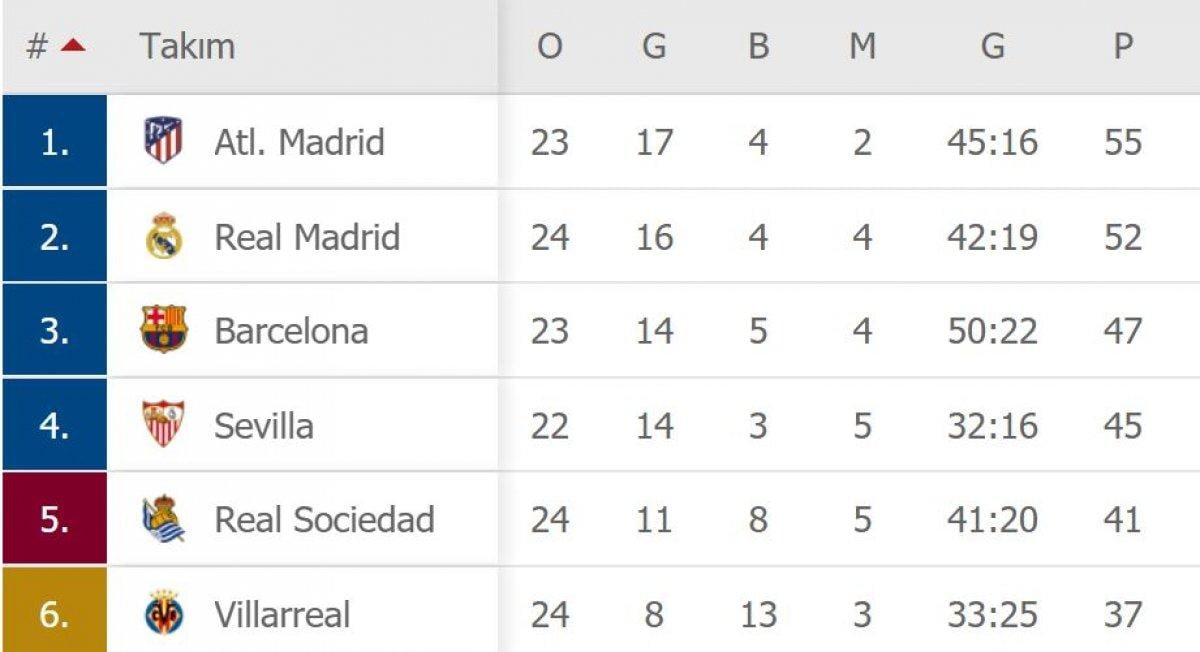Image resolution: width=1200 pixels, height=652 pixels.
Task: Sort by M losses column header
Action: [x=862, y=46]
